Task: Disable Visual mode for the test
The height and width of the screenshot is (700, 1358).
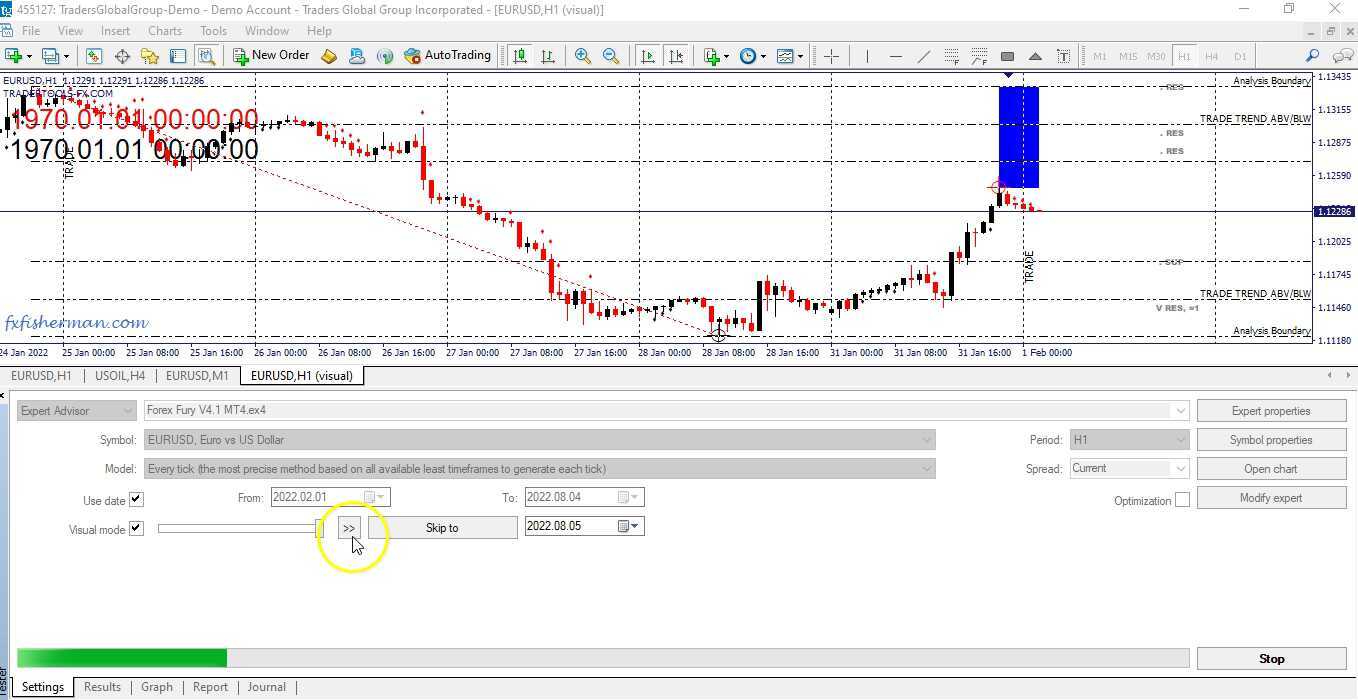Action: point(136,529)
